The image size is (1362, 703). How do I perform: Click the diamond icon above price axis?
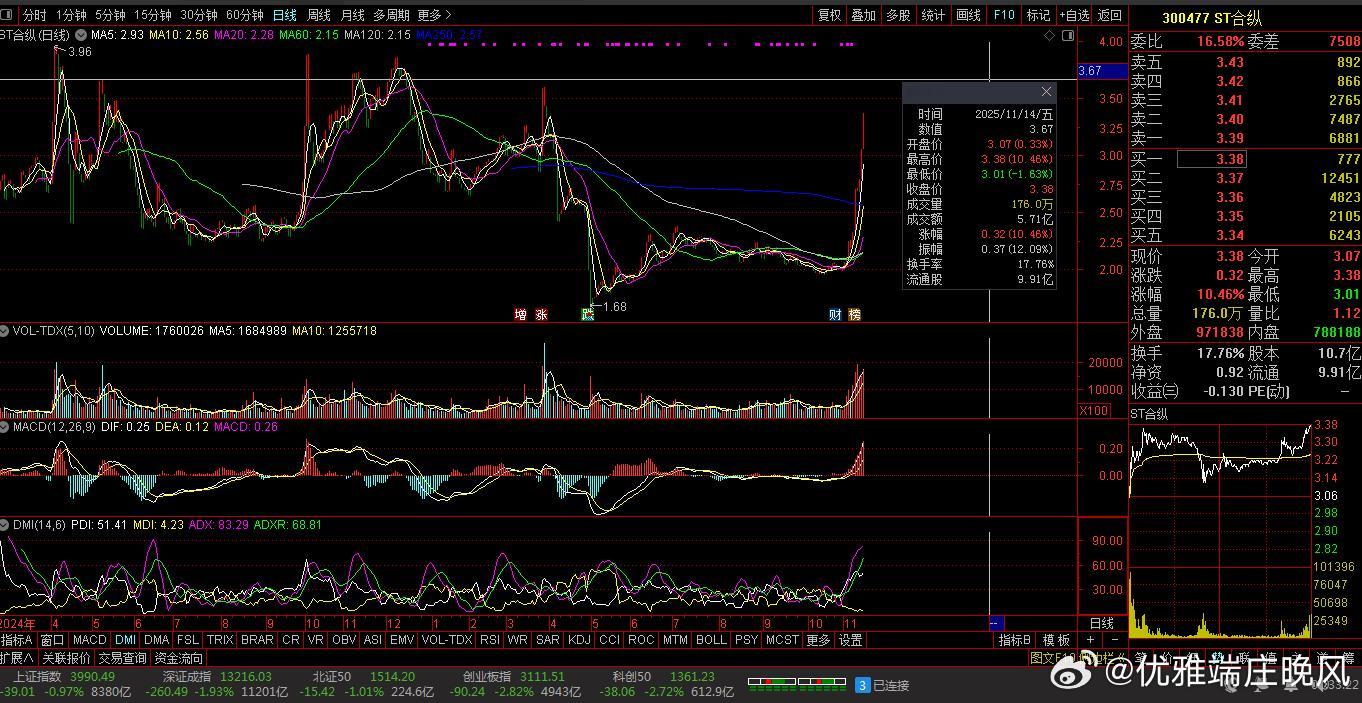1049,35
